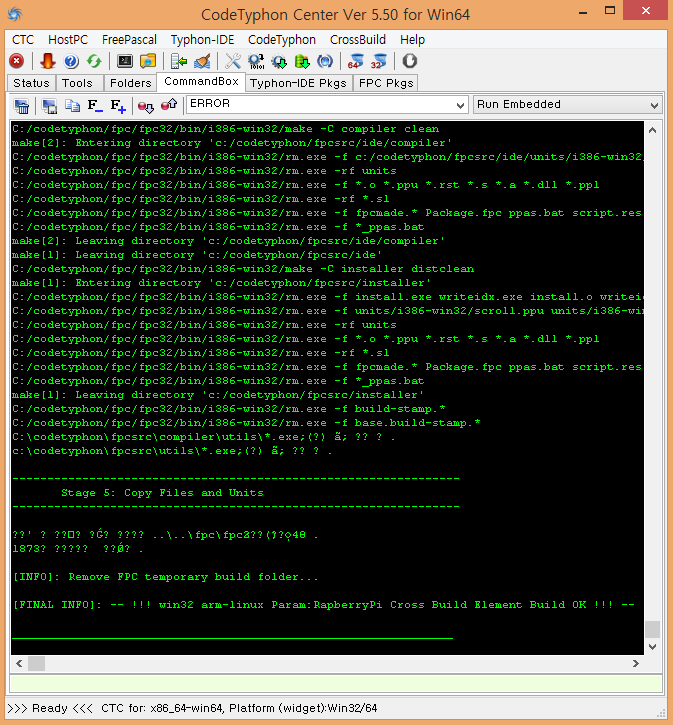The height and width of the screenshot is (725, 673).
Task: Click the 'make -C compiler clean' output line
Action: click(226, 129)
